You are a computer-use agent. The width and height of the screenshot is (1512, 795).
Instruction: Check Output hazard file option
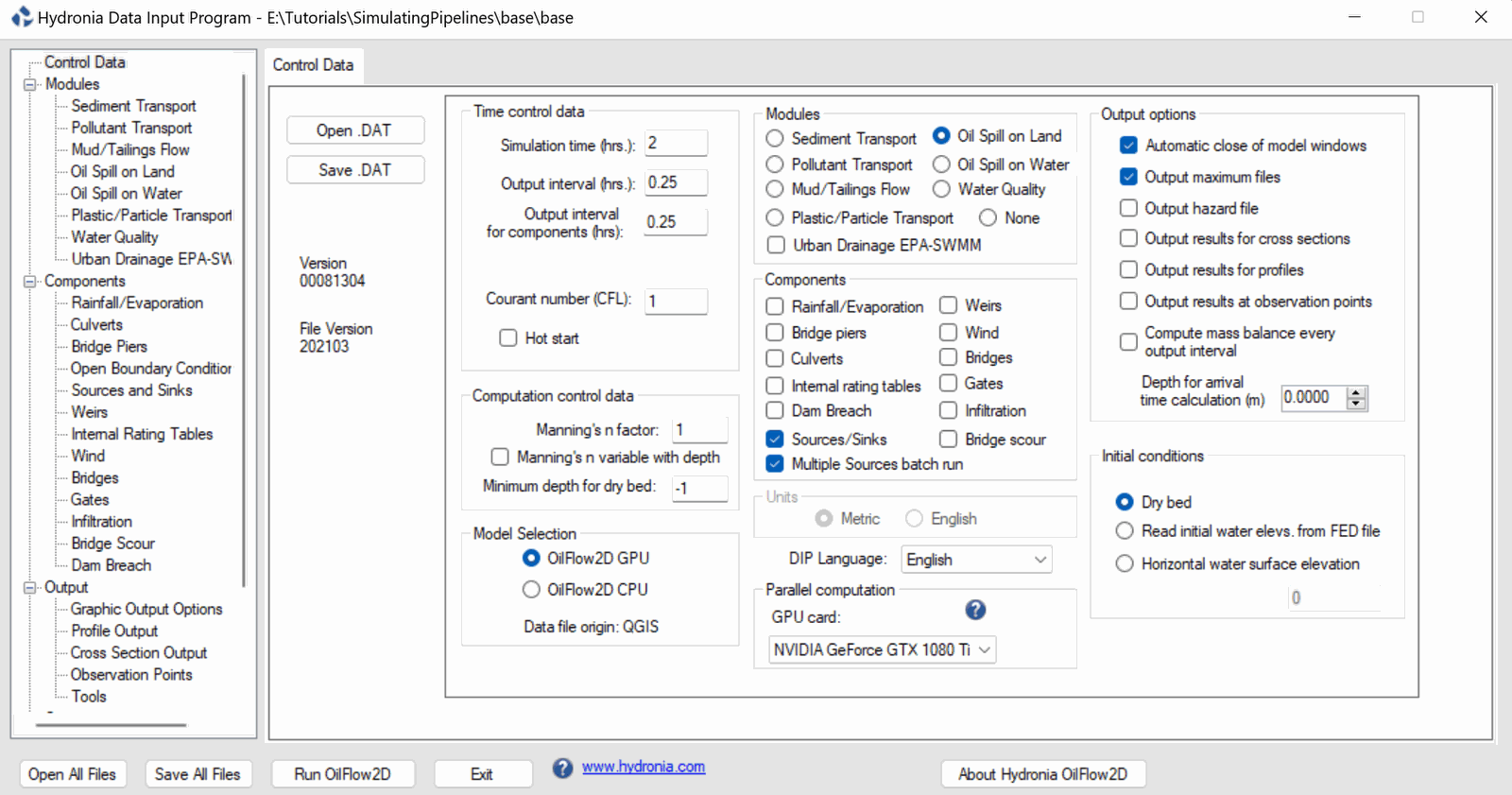pyautogui.click(x=1128, y=208)
